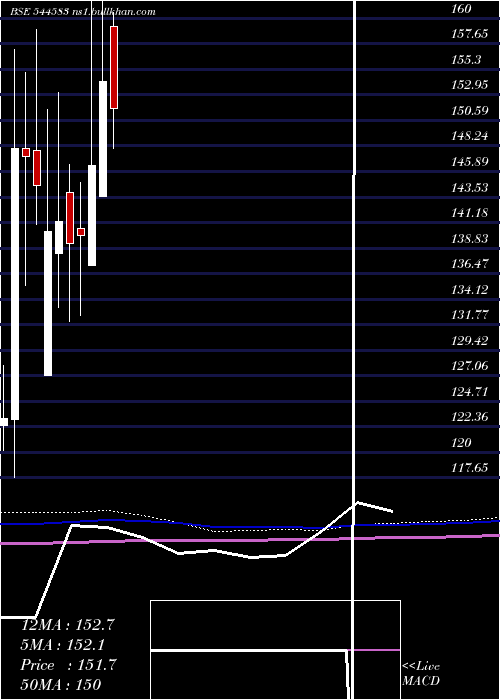500x700 pixels.
Task: Click the 127.06 price axis label
Action: [470, 367]
